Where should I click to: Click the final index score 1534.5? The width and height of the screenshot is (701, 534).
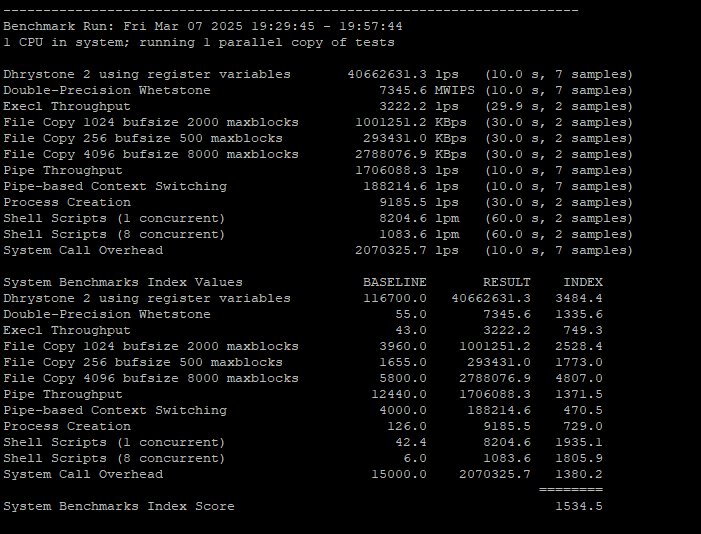click(578, 507)
